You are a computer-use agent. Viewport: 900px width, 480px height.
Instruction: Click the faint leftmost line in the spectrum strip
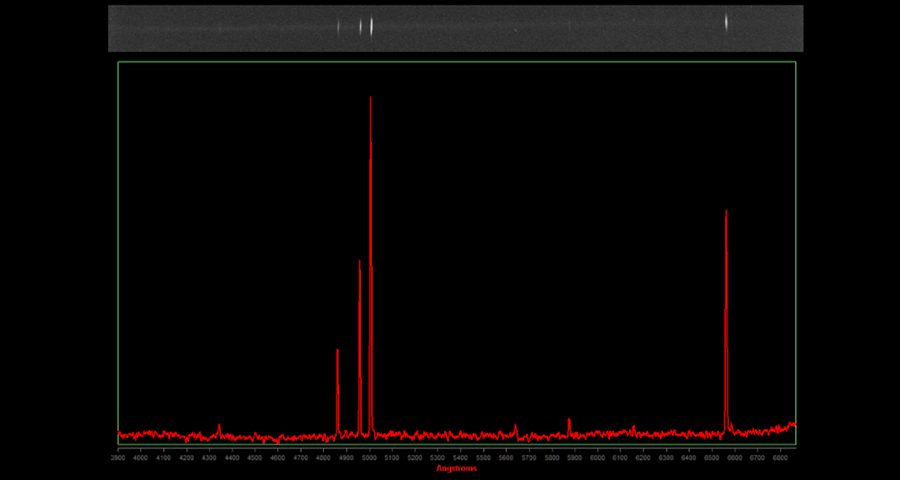220,28
